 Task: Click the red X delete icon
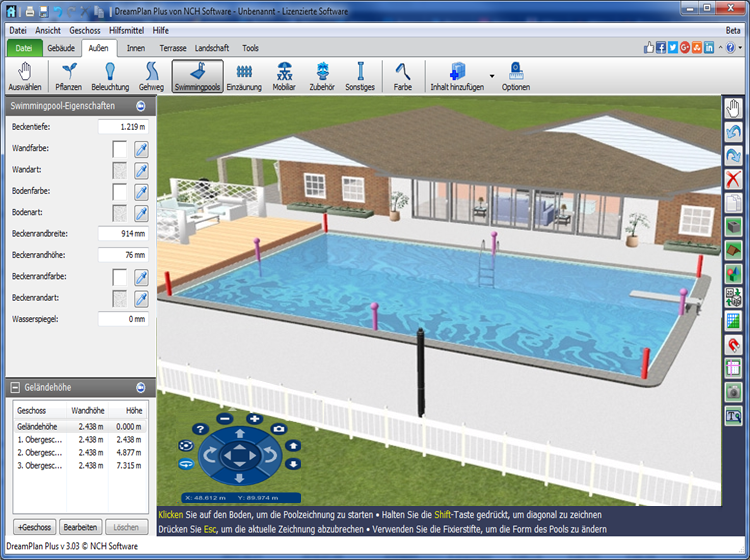(733, 179)
